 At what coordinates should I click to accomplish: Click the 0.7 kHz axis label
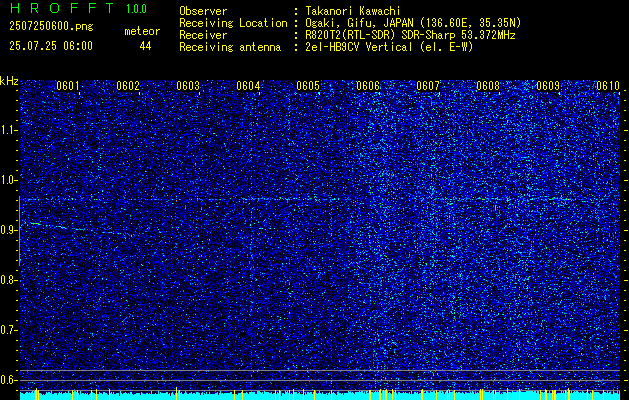9,330
